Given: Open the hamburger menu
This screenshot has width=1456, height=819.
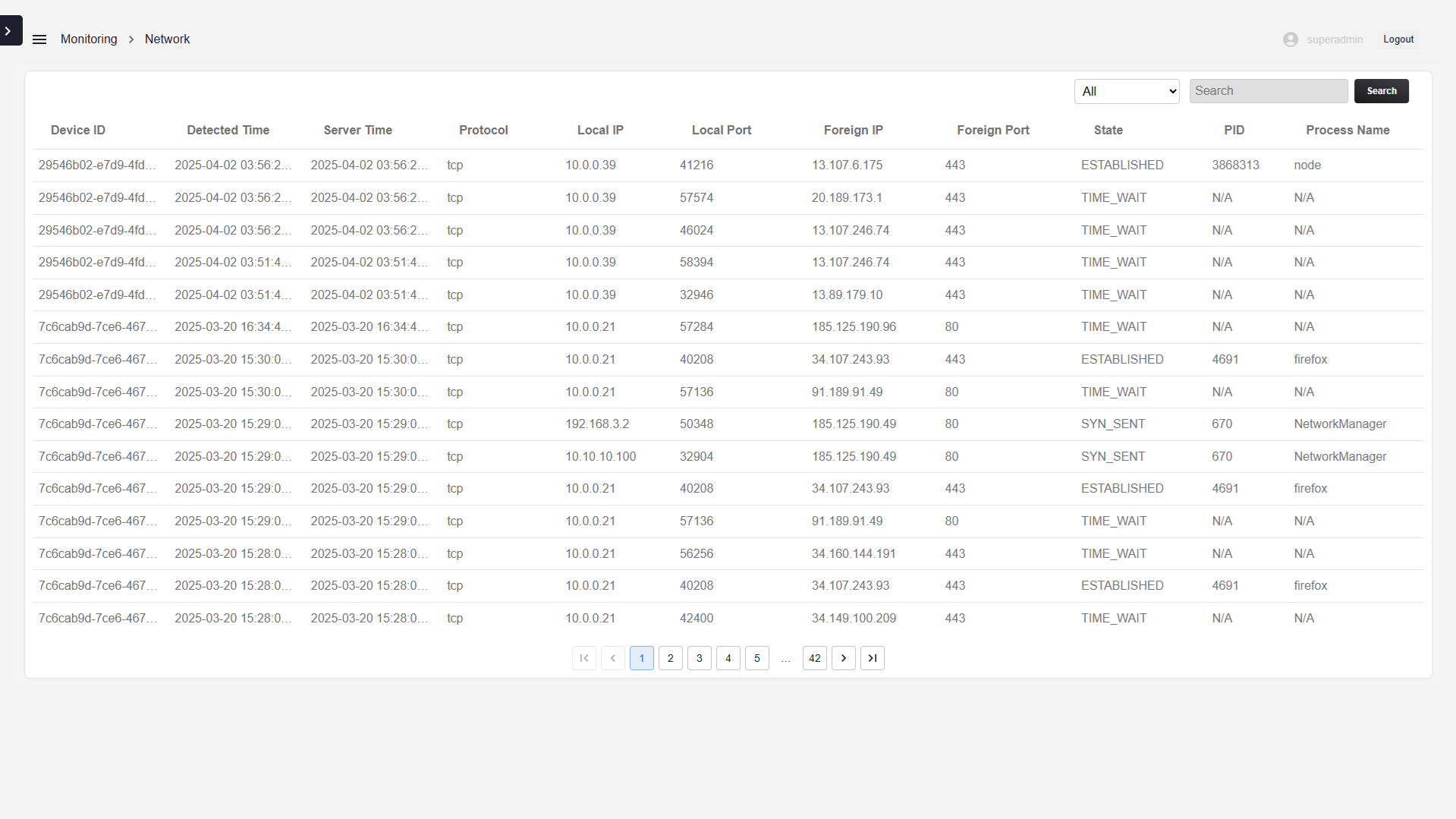Looking at the screenshot, I should click(39, 39).
